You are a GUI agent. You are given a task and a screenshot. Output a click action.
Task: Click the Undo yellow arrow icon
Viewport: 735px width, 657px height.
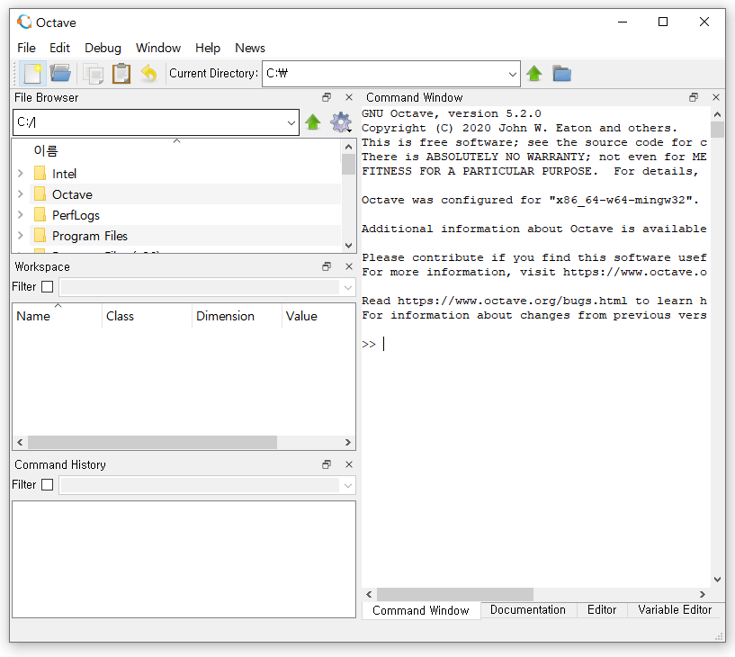[149, 74]
